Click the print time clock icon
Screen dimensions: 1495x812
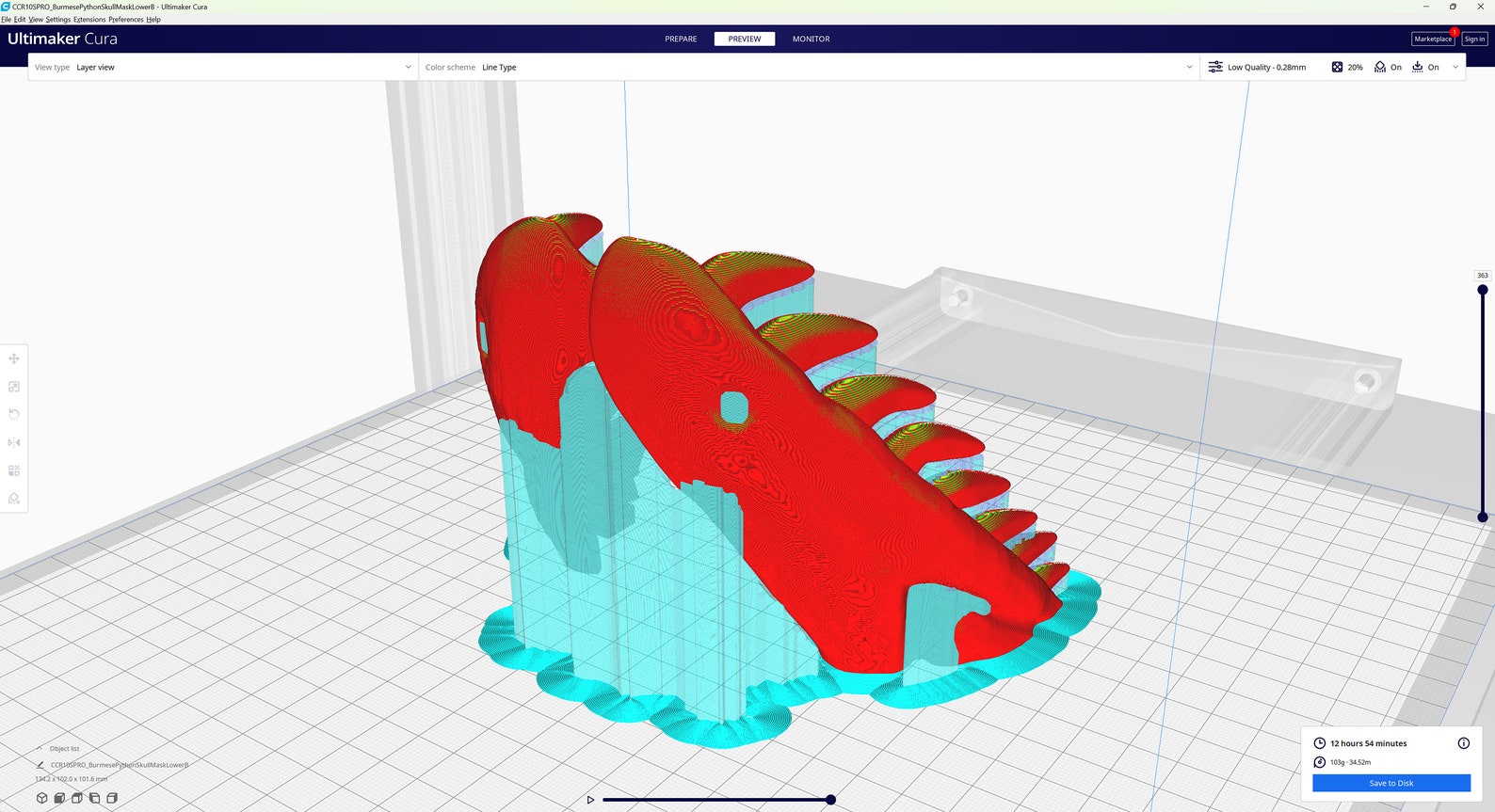[x=1320, y=743]
